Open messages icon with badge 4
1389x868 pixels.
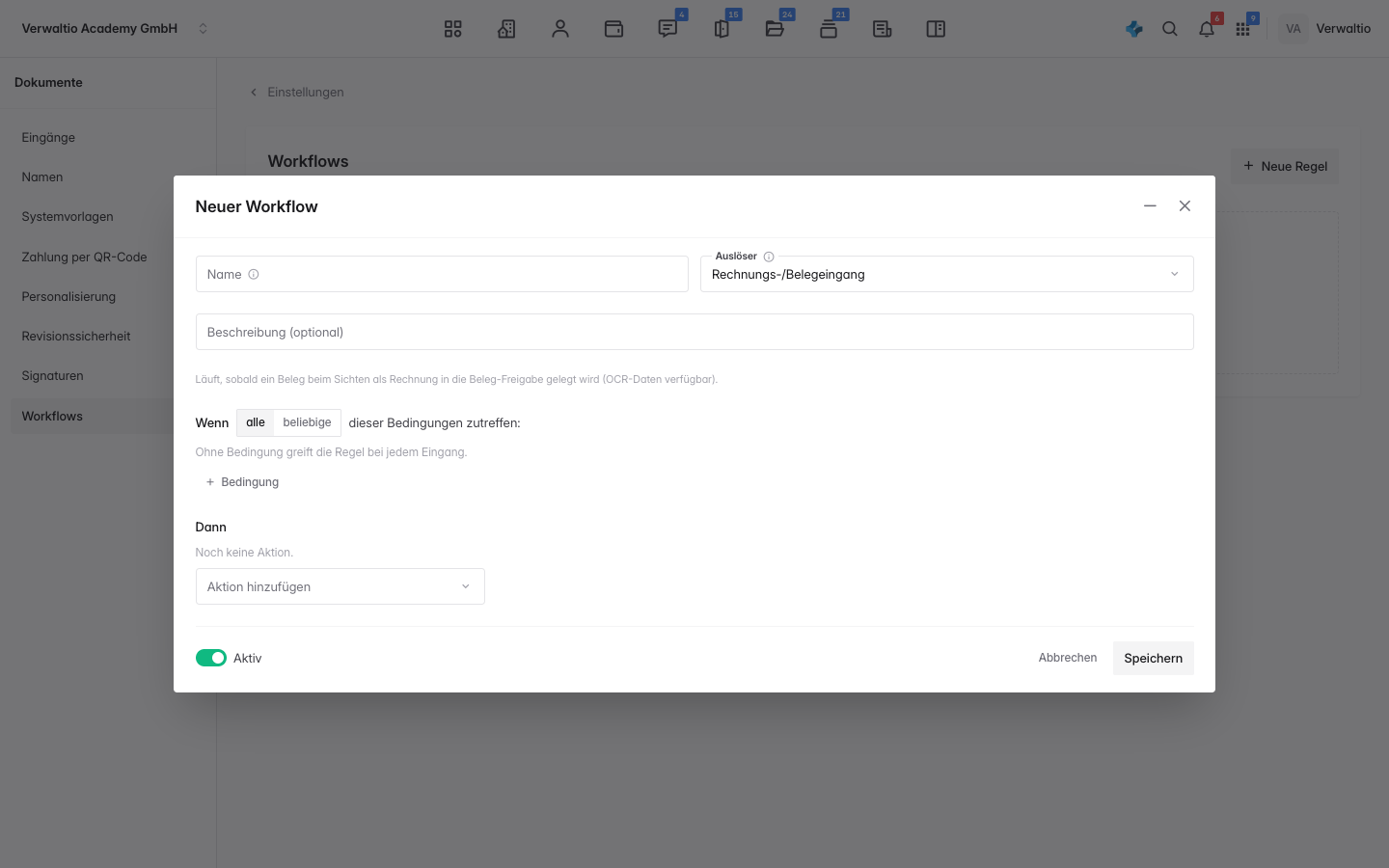pyautogui.click(x=667, y=29)
